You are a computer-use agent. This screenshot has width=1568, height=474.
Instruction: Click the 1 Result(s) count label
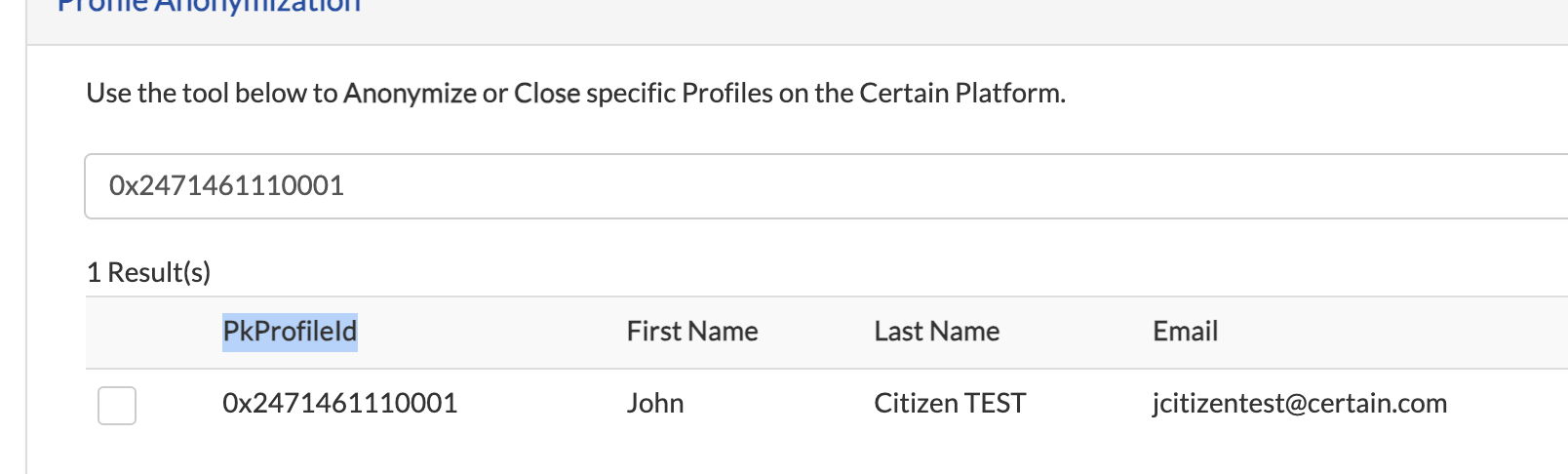(148, 272)
